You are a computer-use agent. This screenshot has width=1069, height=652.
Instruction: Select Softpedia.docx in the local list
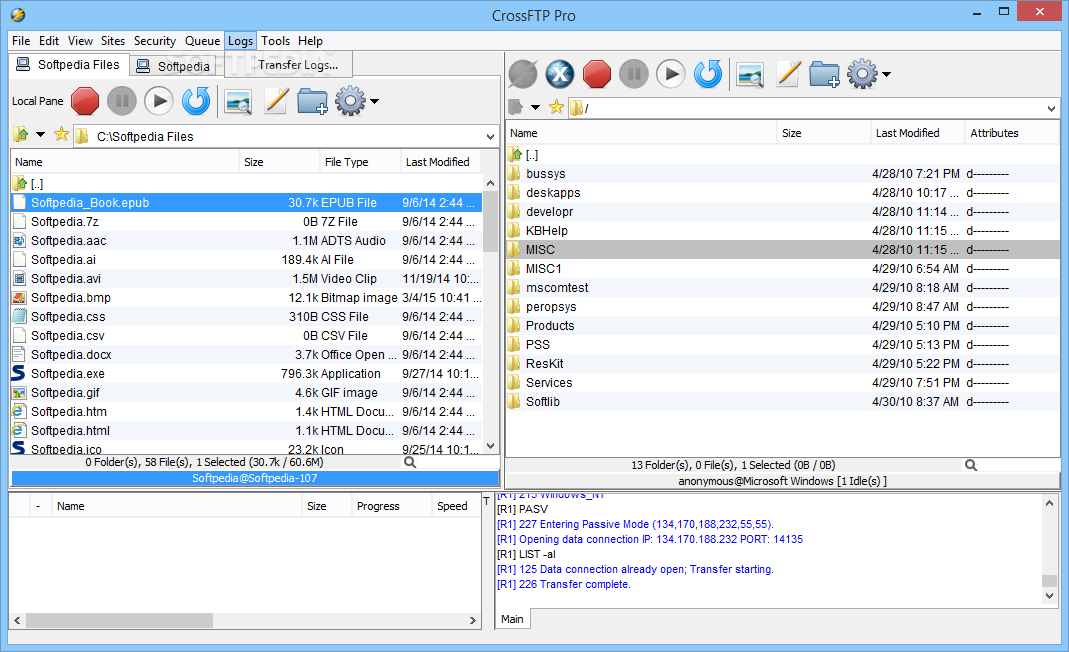[247, 355]
